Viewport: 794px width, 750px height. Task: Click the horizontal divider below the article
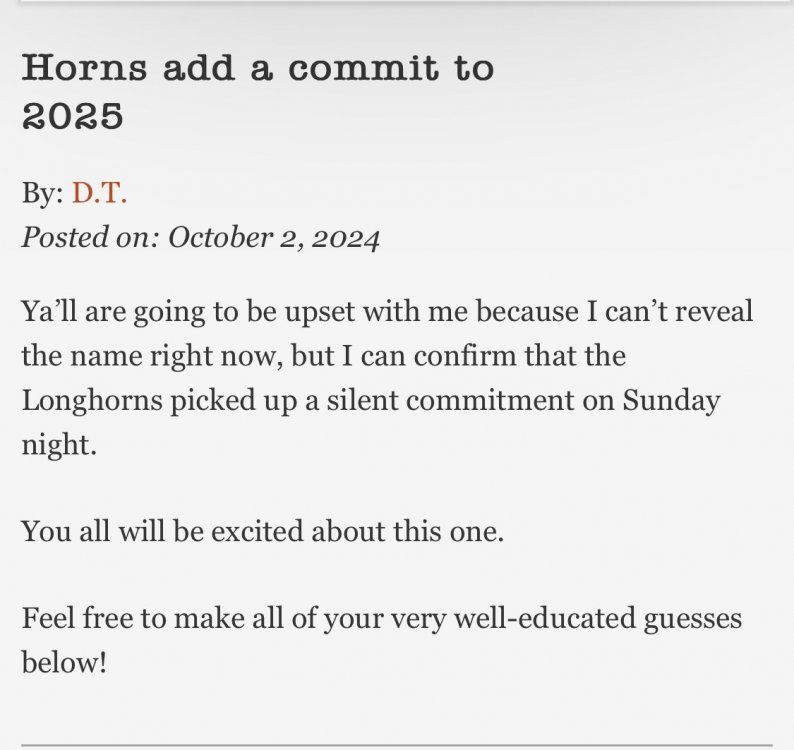tap(397, 745)
